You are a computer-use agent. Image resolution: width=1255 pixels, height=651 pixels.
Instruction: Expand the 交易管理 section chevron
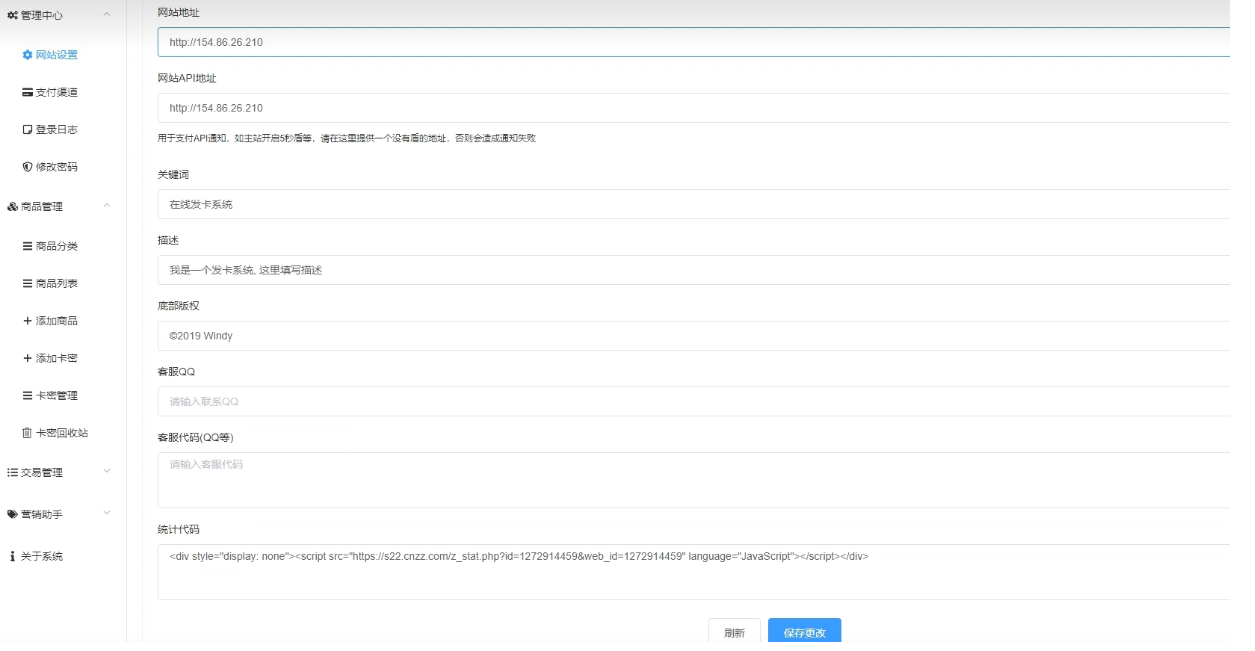(107, 471)
